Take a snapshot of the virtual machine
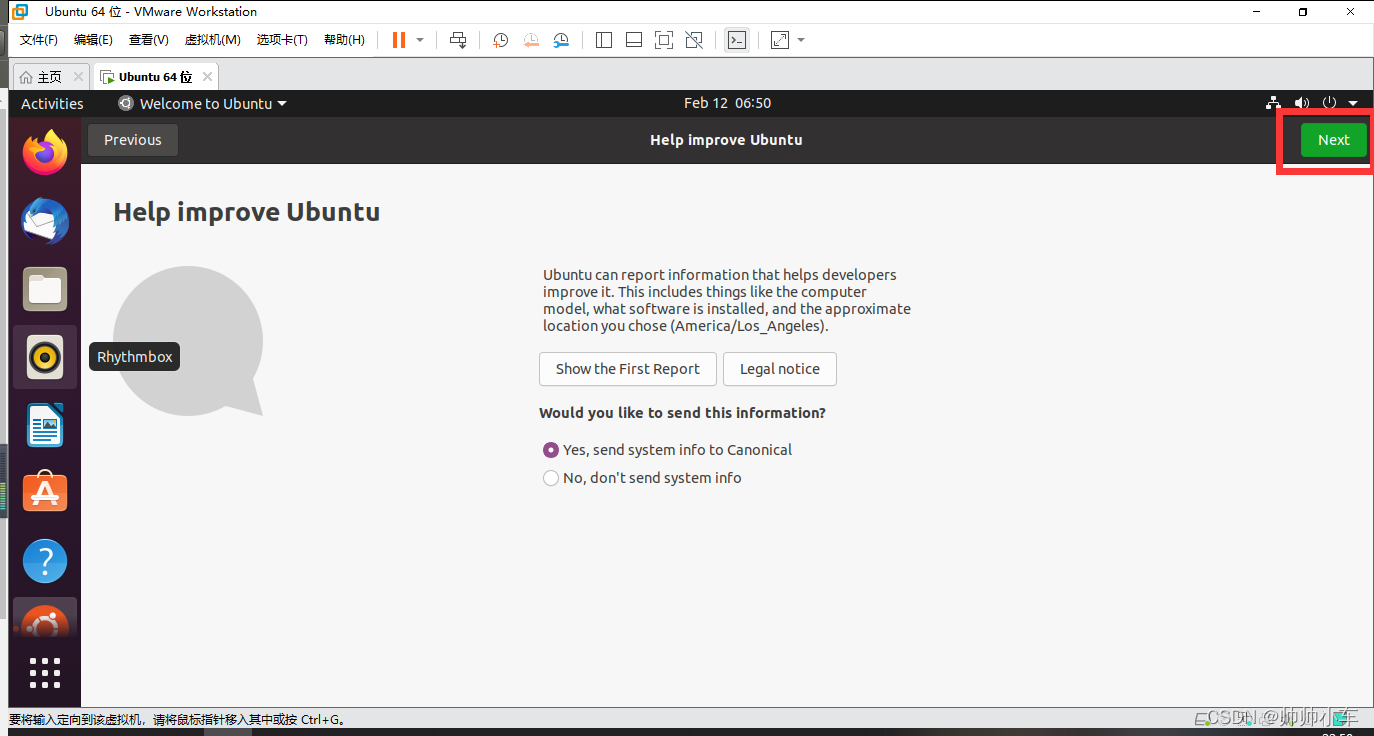1374x736 pixels. click(x=500, y=40)
